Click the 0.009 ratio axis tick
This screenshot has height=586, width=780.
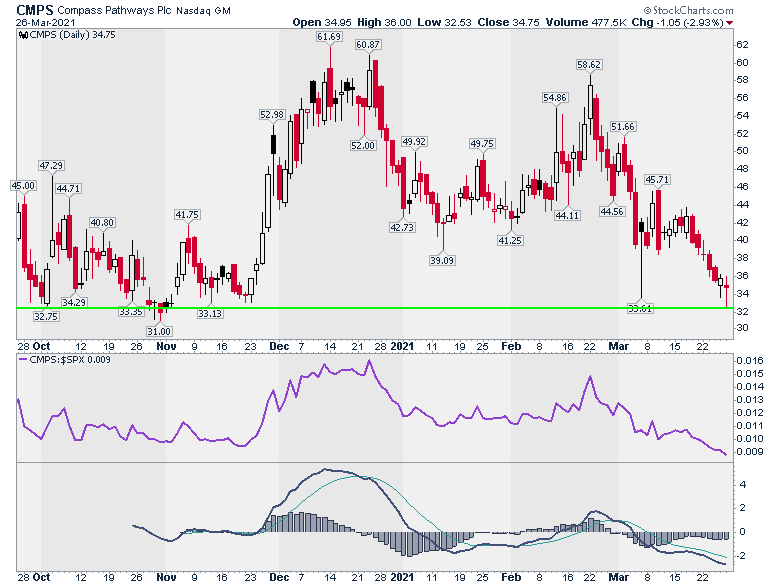(x=750, y=452)
